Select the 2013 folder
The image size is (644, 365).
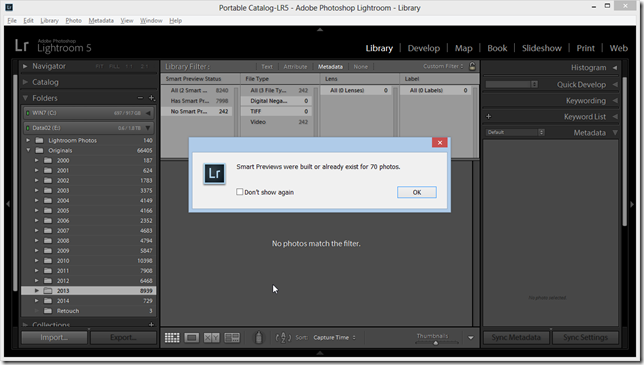point(89,291)
